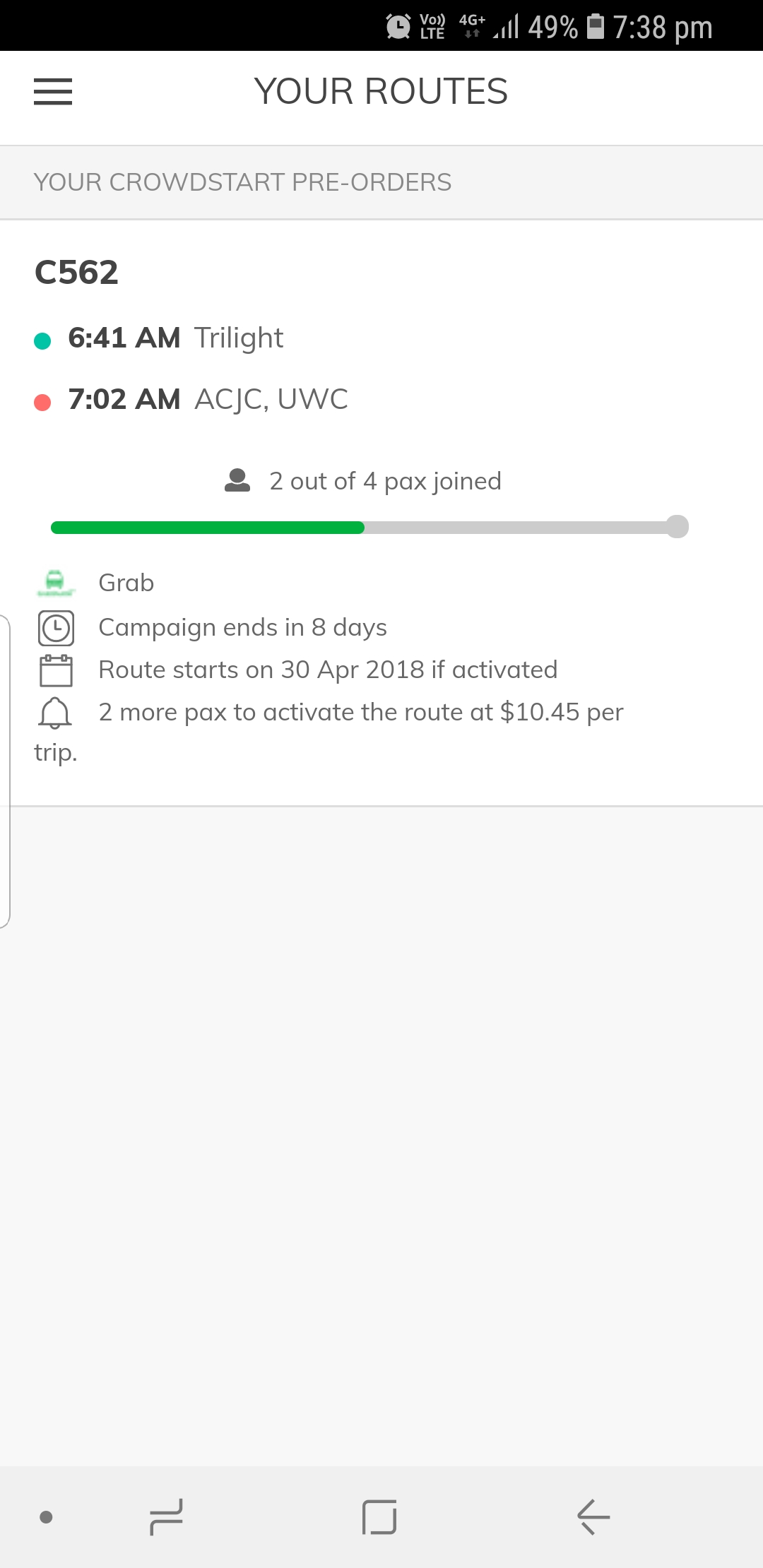Tap the small dot in navigation bar

[47, 1516]
